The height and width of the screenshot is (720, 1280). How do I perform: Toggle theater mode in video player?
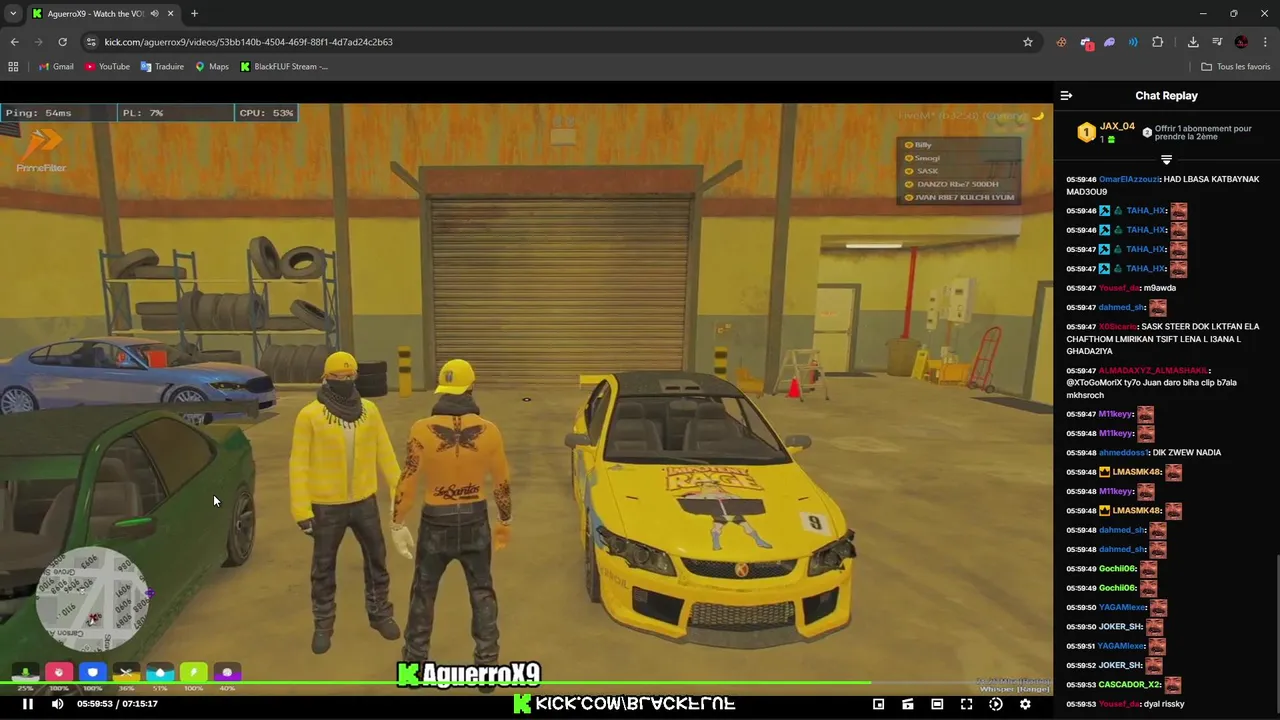click(x=937, y=704)
